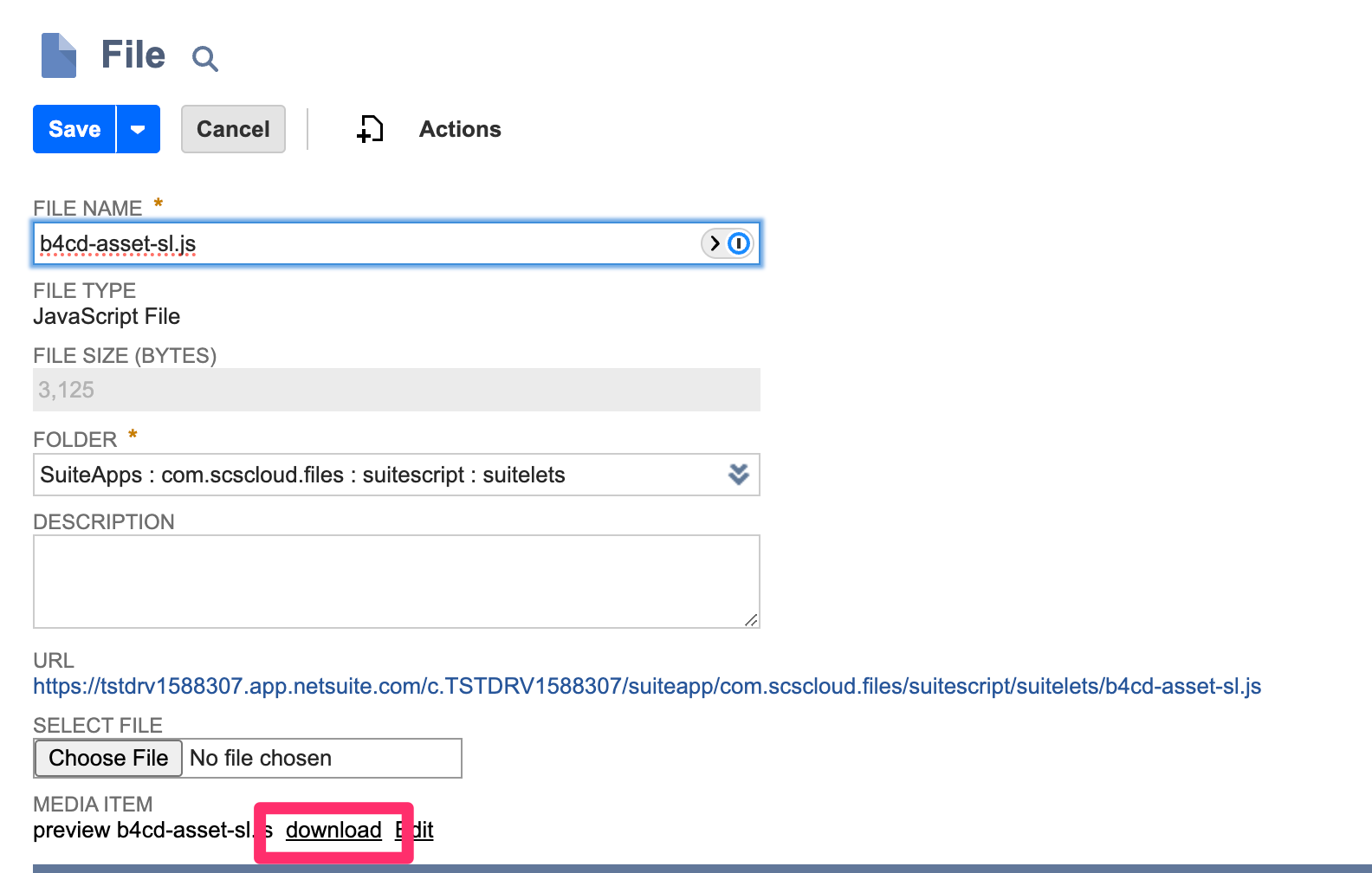Screen dimensions: 1372x873
Task: Click the Edit link under Media Item
Action: (416, 830)
